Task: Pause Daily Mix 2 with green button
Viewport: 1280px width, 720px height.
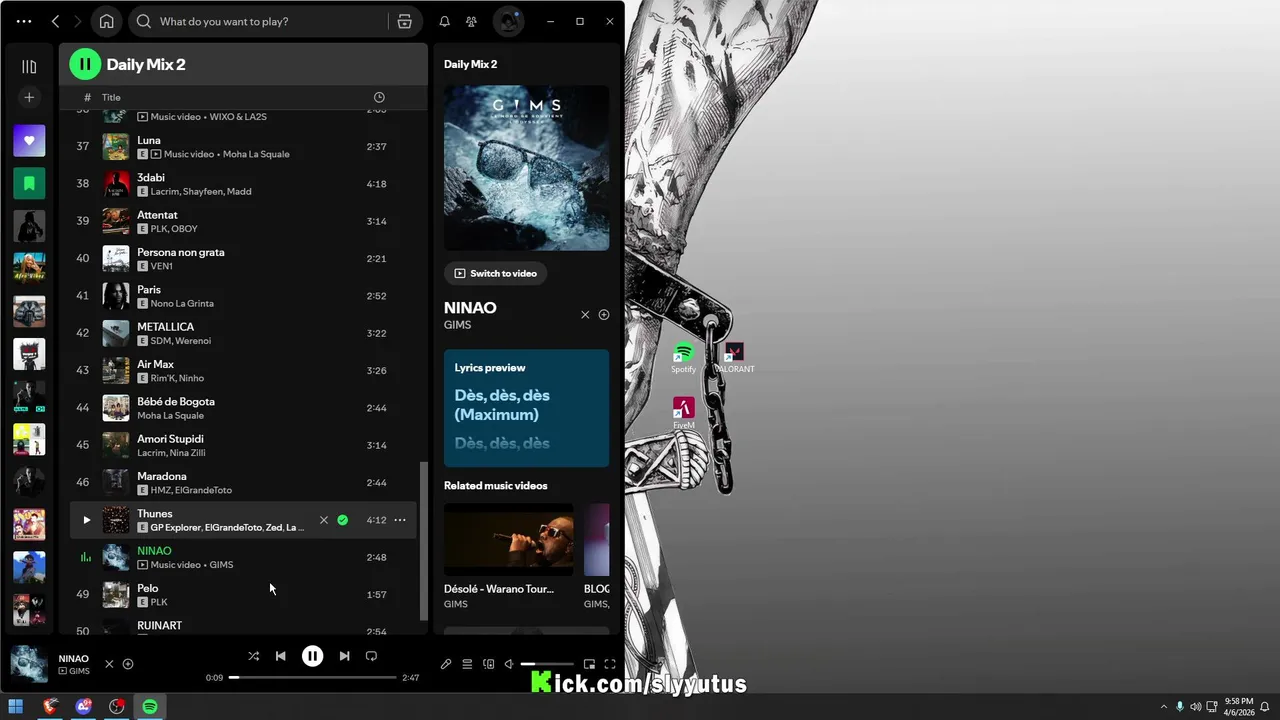Action: [x=85, y=64]
